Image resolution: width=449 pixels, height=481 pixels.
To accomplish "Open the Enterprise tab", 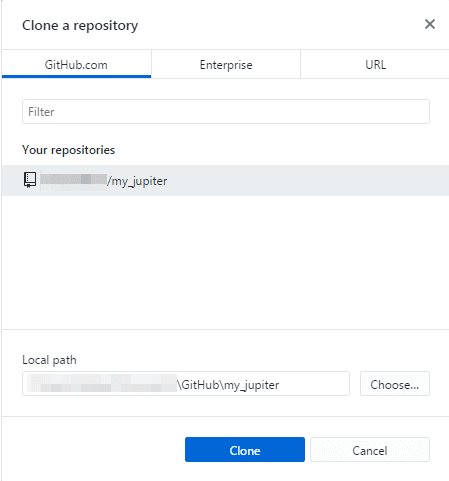I will (226, 64).
